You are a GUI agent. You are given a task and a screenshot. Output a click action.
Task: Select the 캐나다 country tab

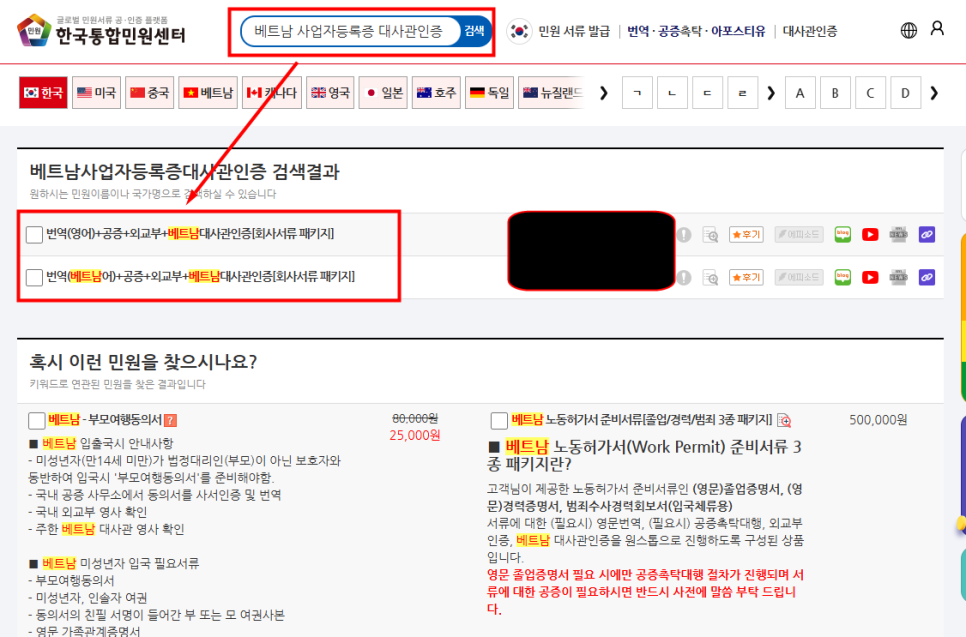coord(272,93)
